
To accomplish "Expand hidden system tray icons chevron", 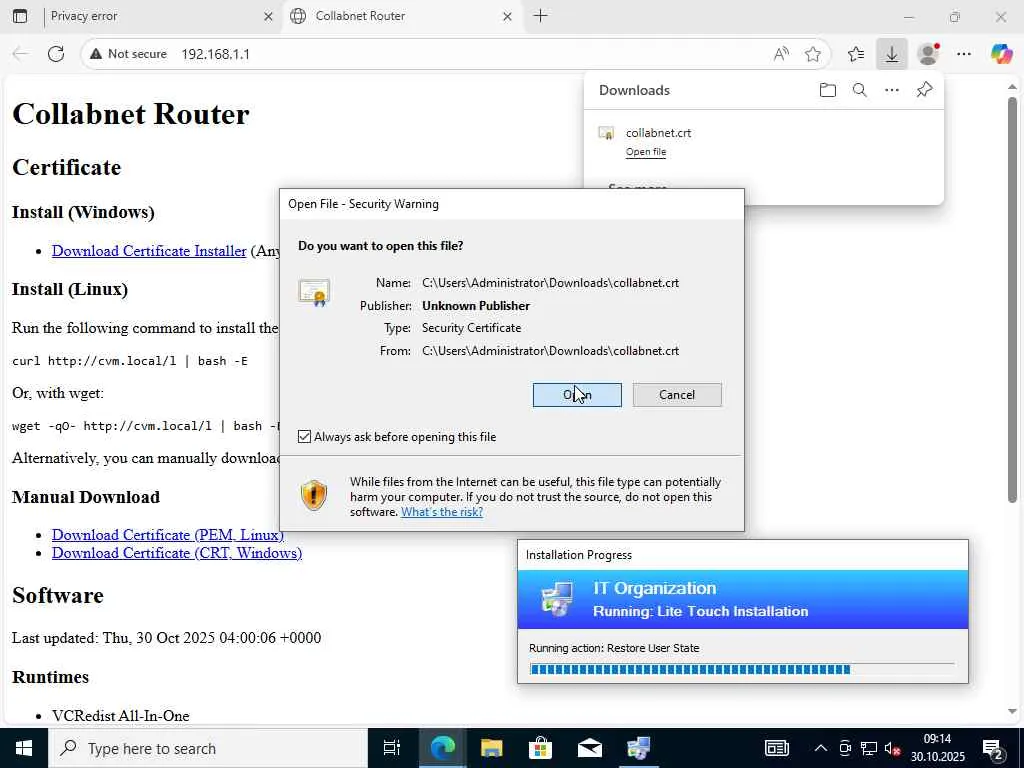I will coord(821,748).
